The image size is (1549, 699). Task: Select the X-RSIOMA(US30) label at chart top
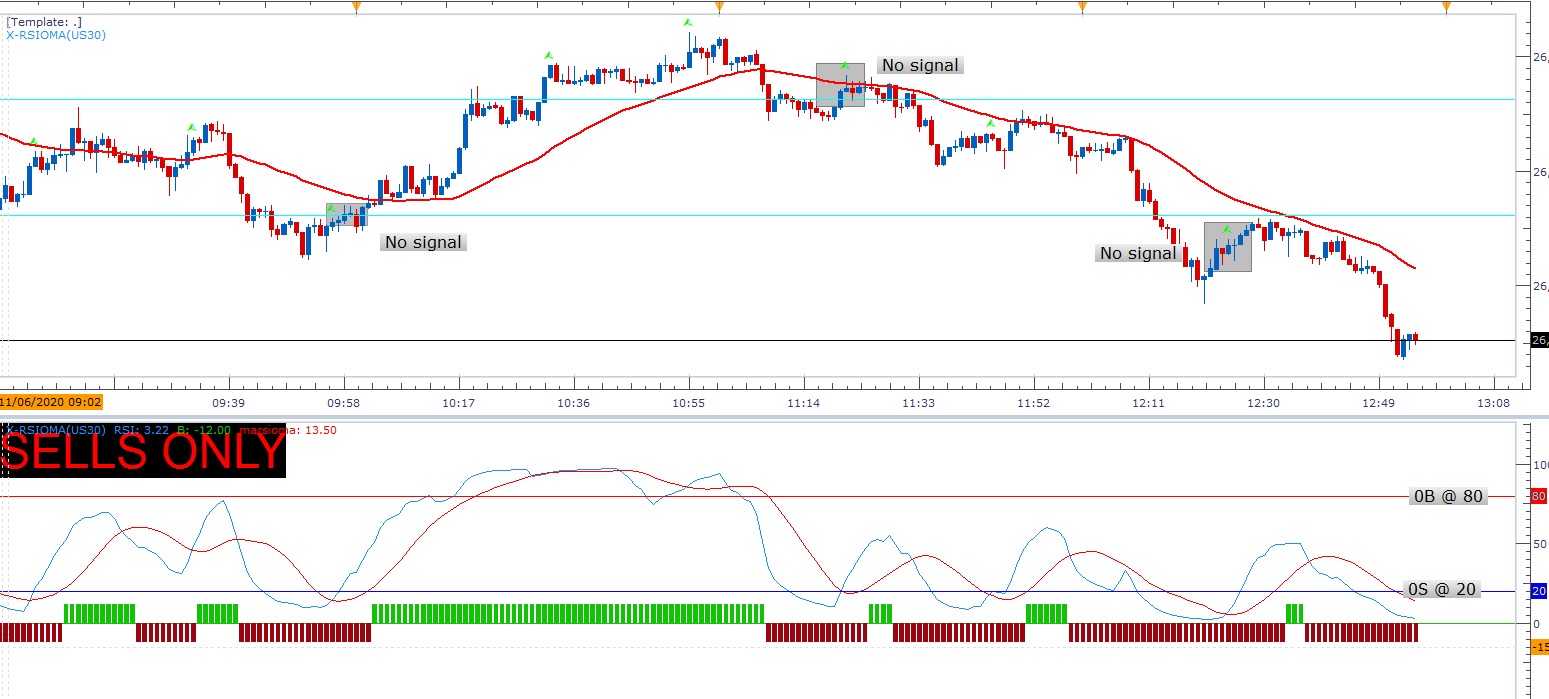pos(56,35)
